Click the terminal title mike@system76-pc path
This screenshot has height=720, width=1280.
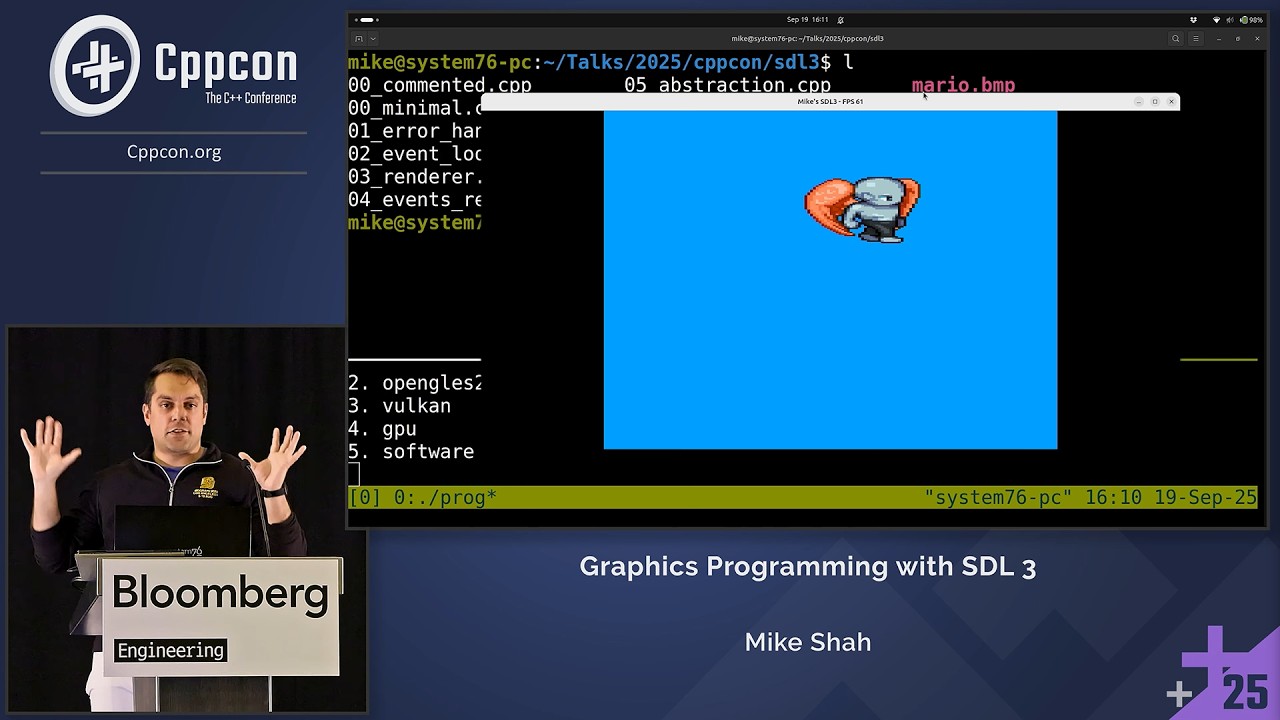[x=807, y=39]
